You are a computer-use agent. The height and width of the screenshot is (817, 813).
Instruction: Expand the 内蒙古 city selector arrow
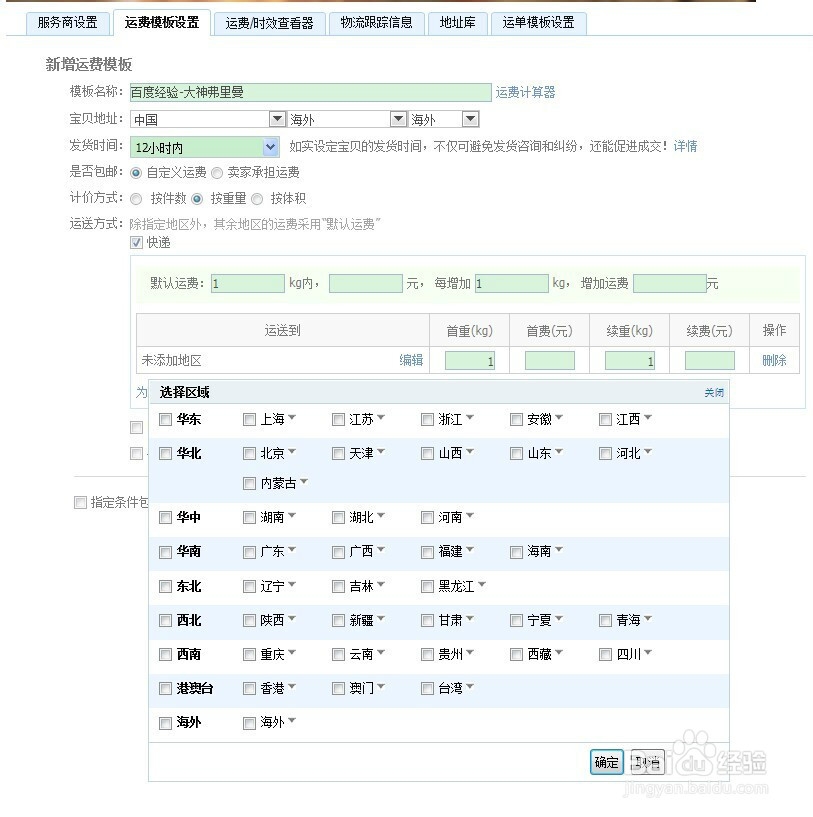pyautogui.click(x=302, y=482)
